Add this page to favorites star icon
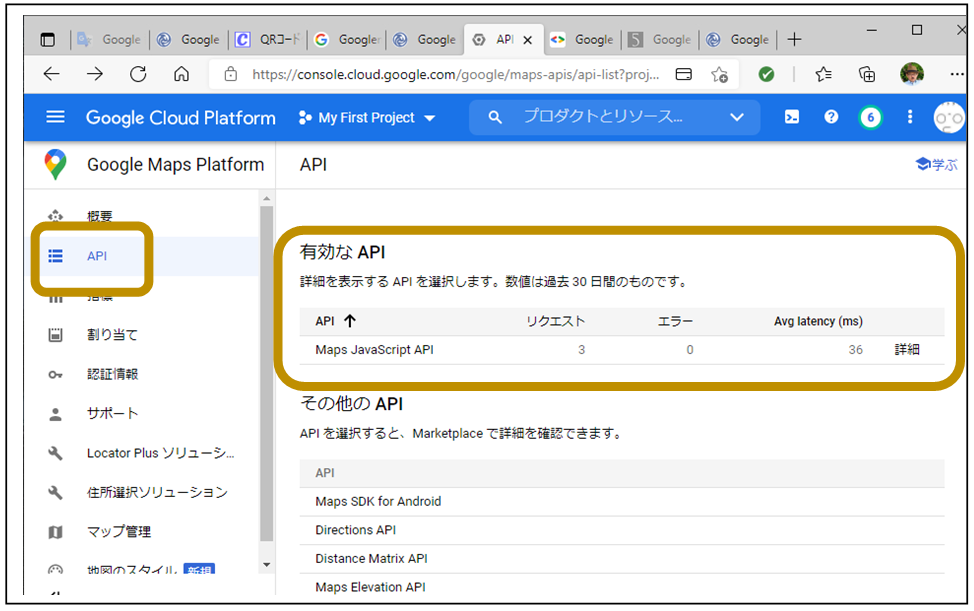 click(719, 74)
